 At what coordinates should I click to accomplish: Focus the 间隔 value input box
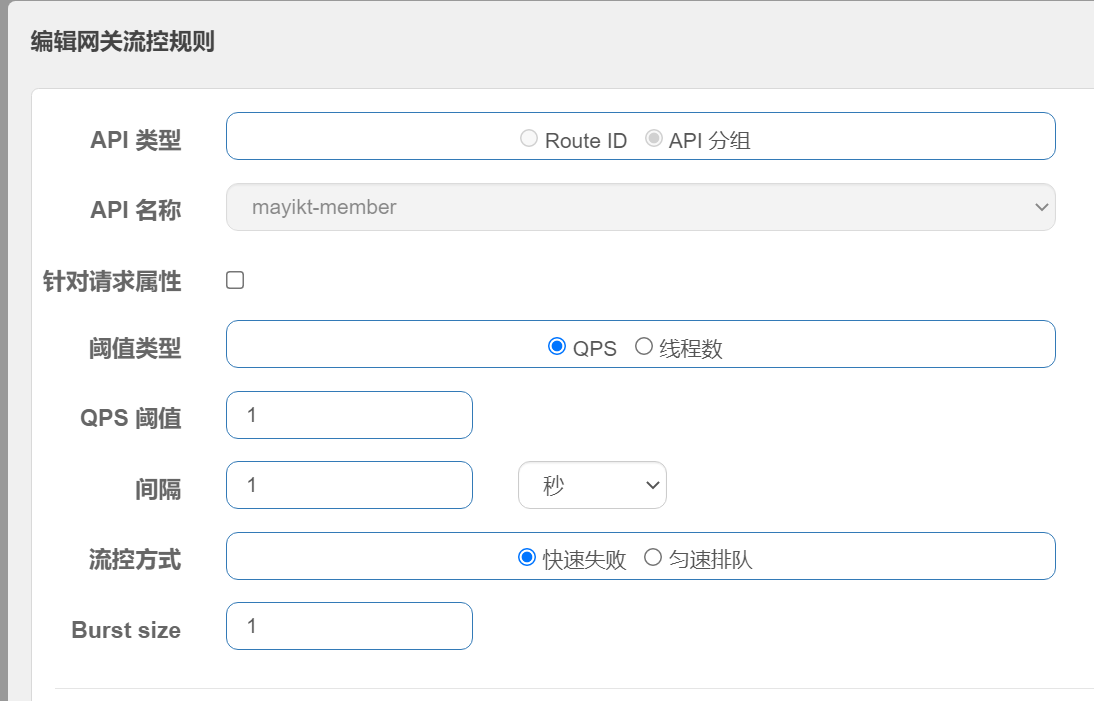[x=349, y=485]
